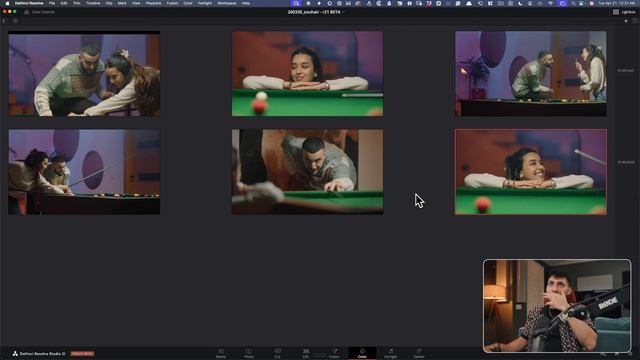The image size is (640, 360).
Task: Toggle the Lightbox view button
Action: pos(624,12)
